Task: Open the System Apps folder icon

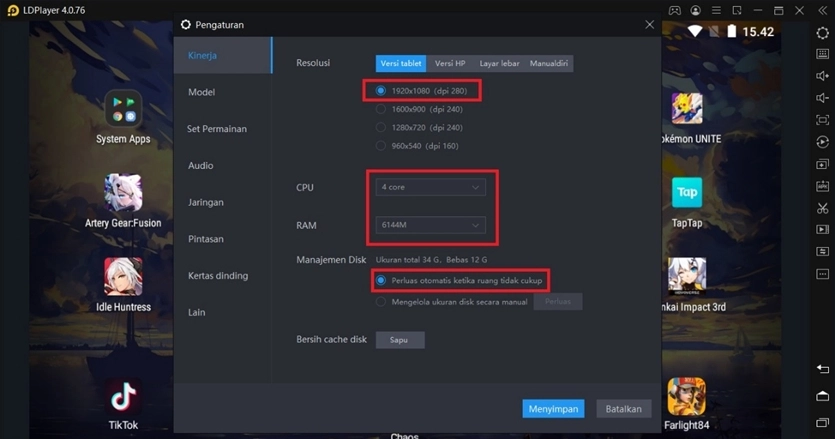Action: 123,109
